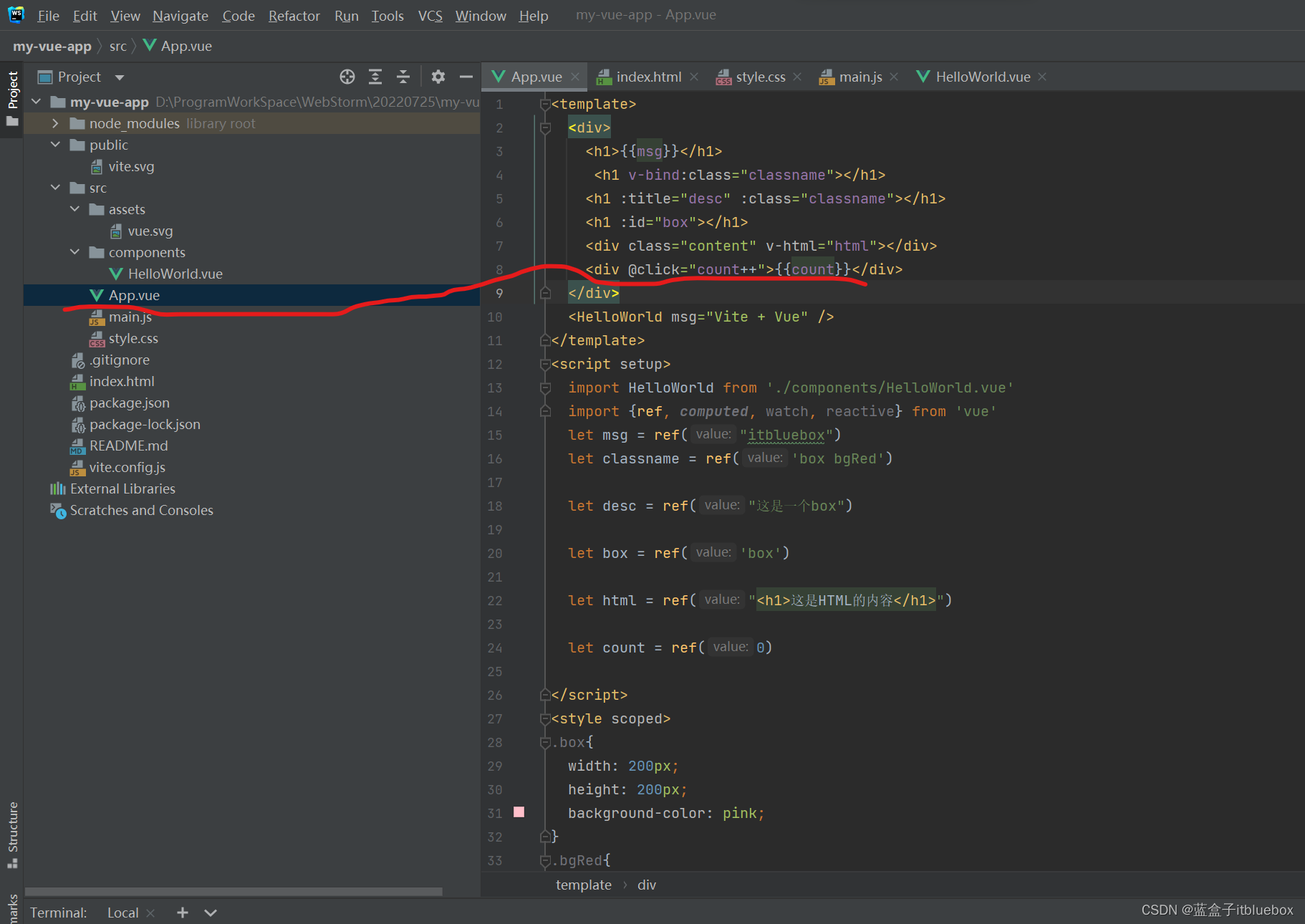Open Project panel settings gear
This screenshot has height=924, width=1305.
pyautogui.click(x=438, y=77)
